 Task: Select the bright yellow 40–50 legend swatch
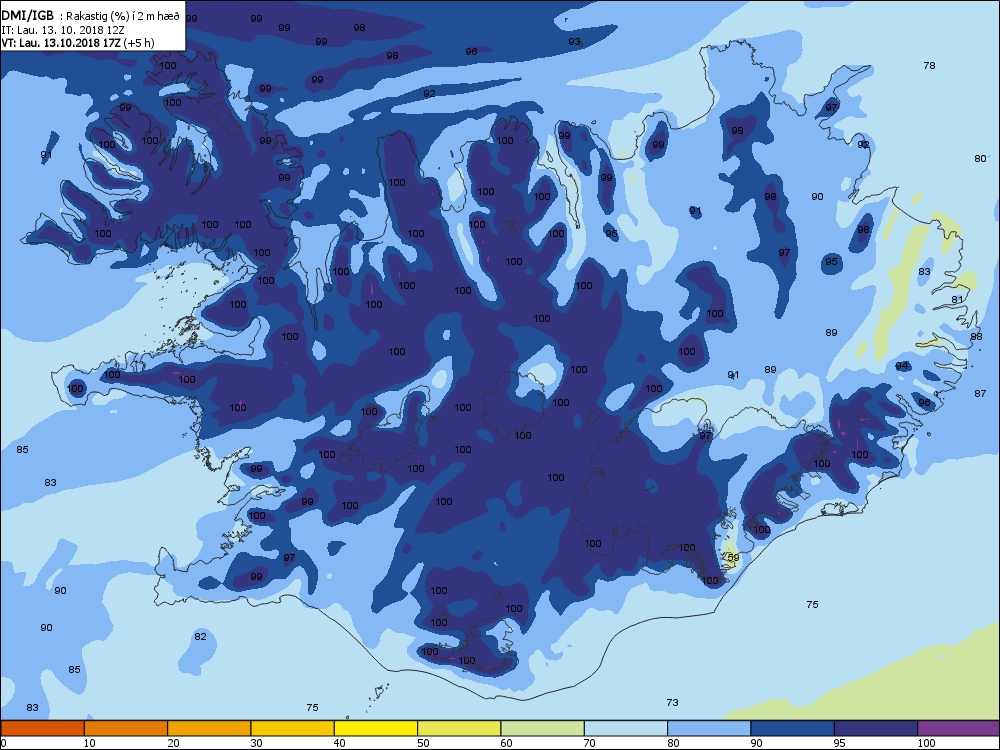[376, 728]
